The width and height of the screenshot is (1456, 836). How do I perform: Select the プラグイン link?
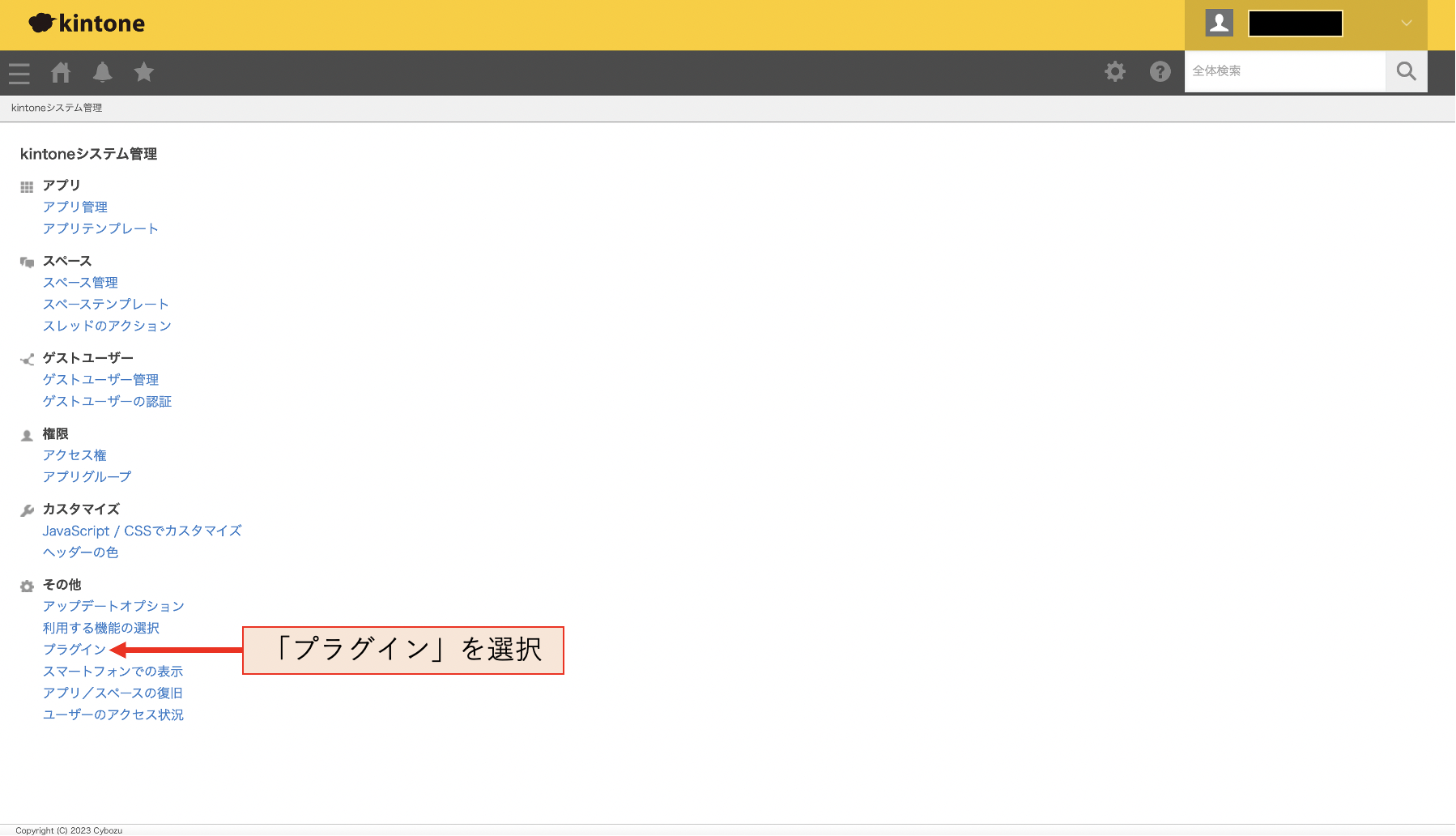pyautogui.click(x=74, y=650)
